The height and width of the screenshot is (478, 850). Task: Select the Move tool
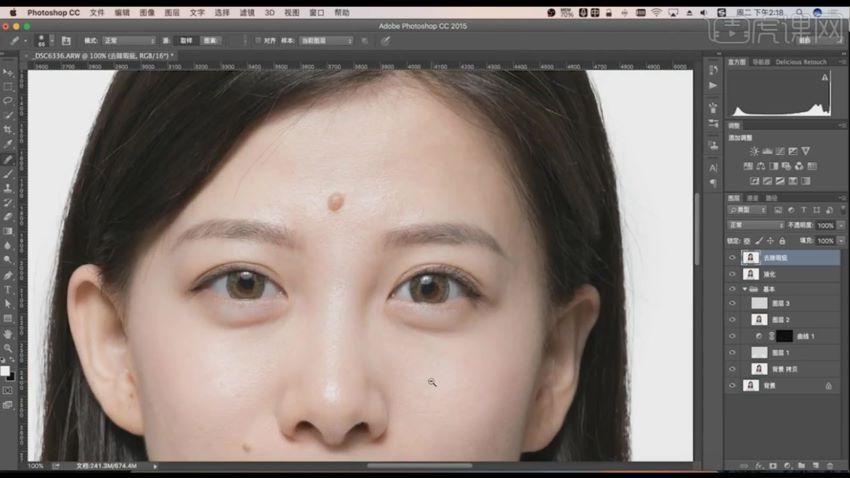click(8, 73)
